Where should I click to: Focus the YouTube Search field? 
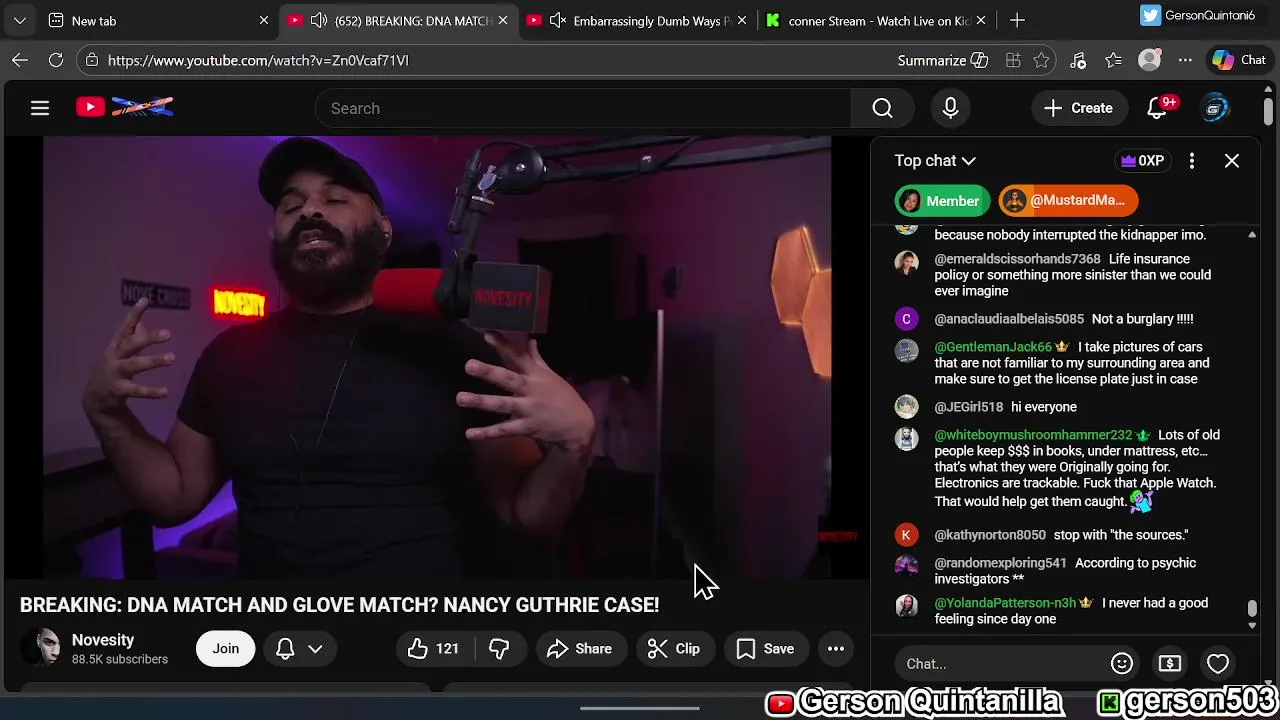(583, 108)
